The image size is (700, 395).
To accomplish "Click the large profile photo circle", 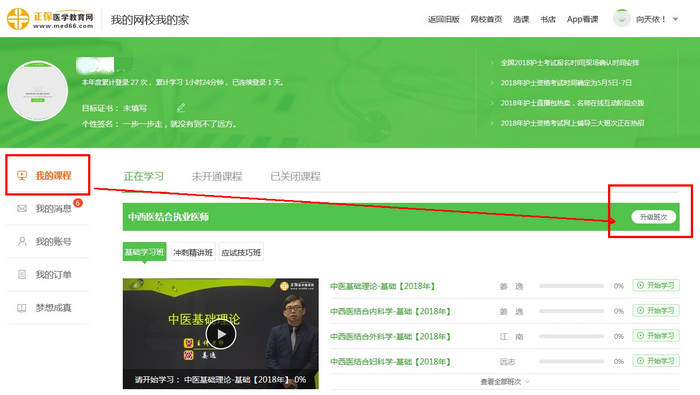I will [x=38, y=91].
